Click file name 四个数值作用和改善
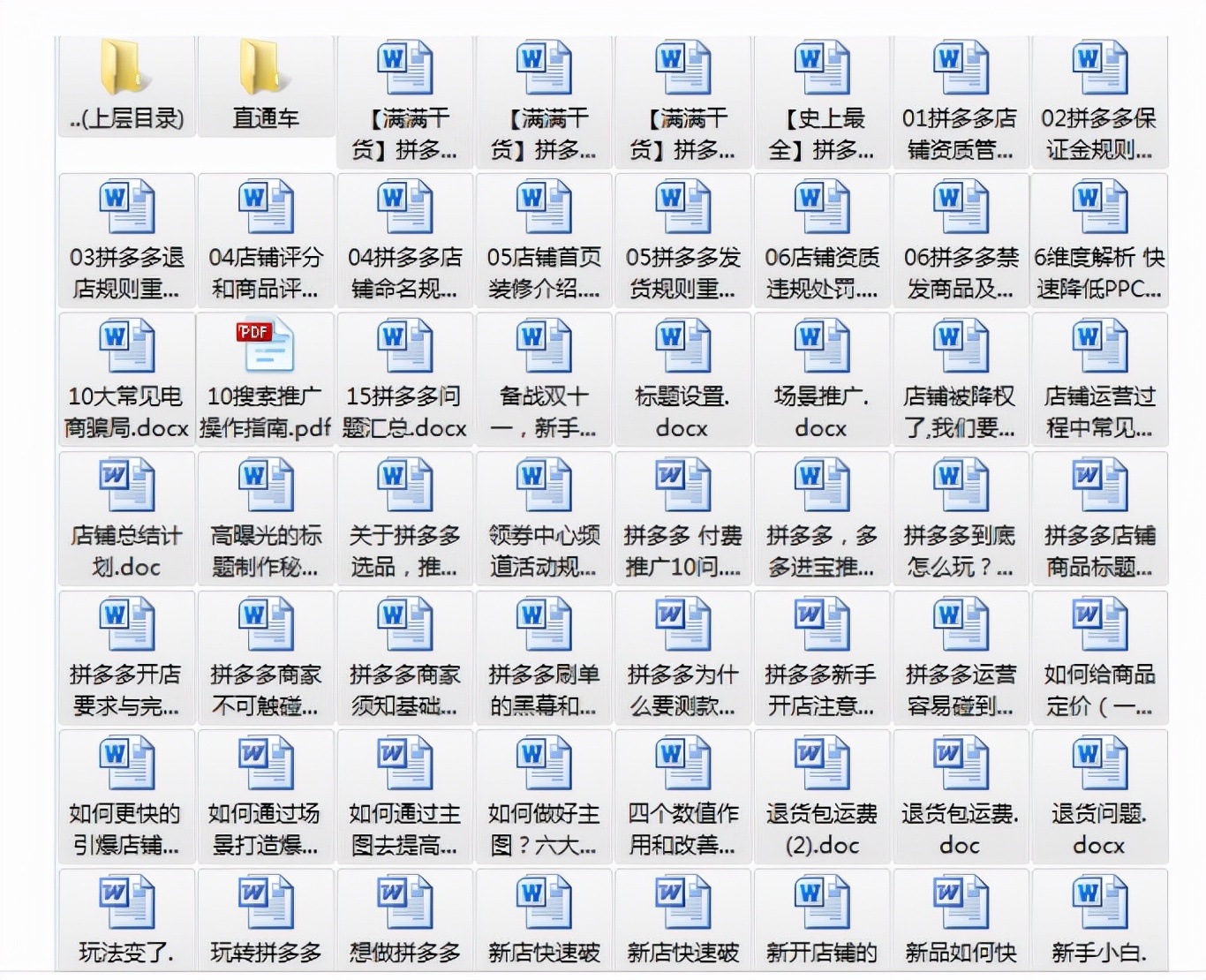 (x=682, y=829)
